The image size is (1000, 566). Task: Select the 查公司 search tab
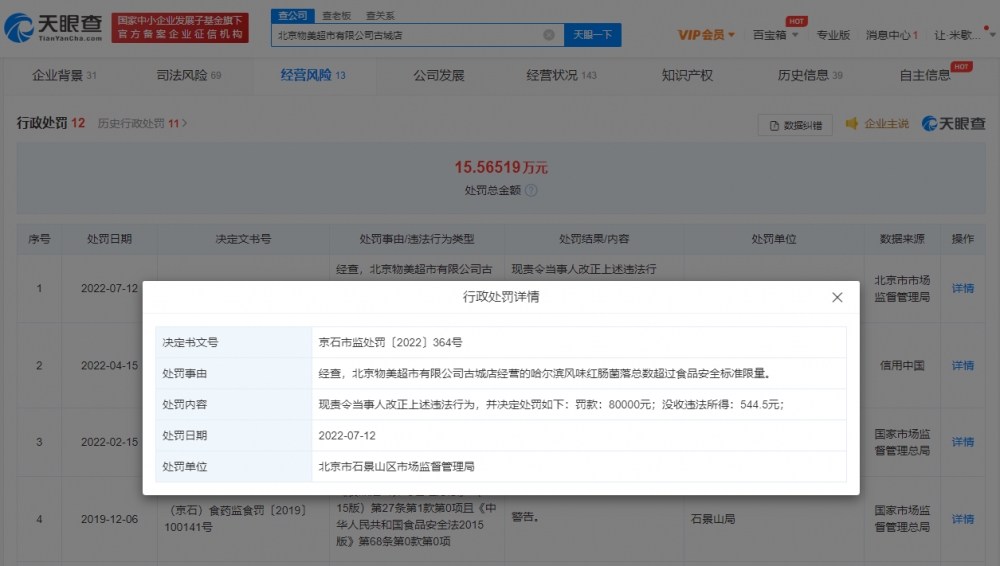pos(293,15)
